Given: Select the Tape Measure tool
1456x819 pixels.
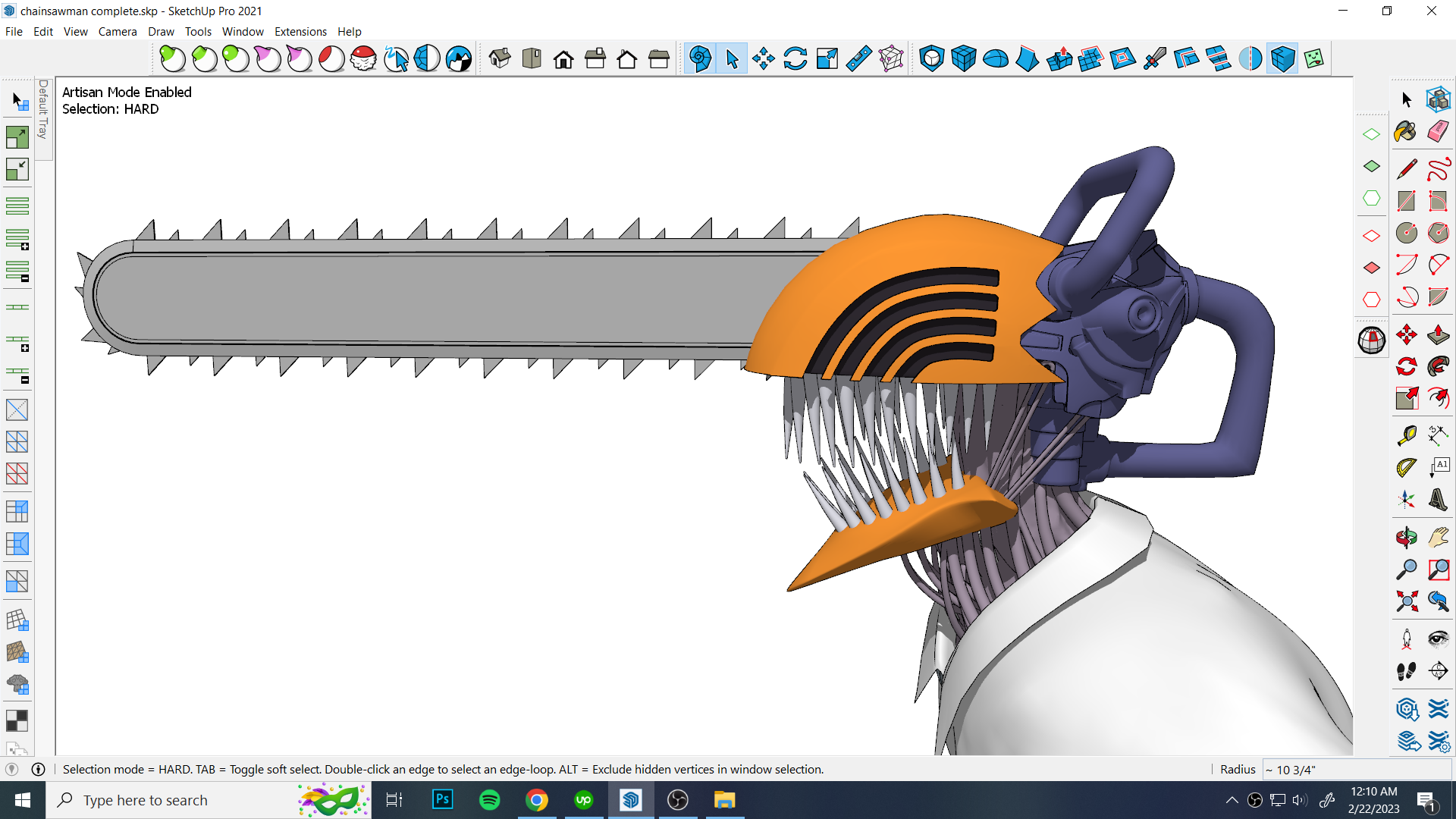Looking at the screenshot, I should [1406, 435].
